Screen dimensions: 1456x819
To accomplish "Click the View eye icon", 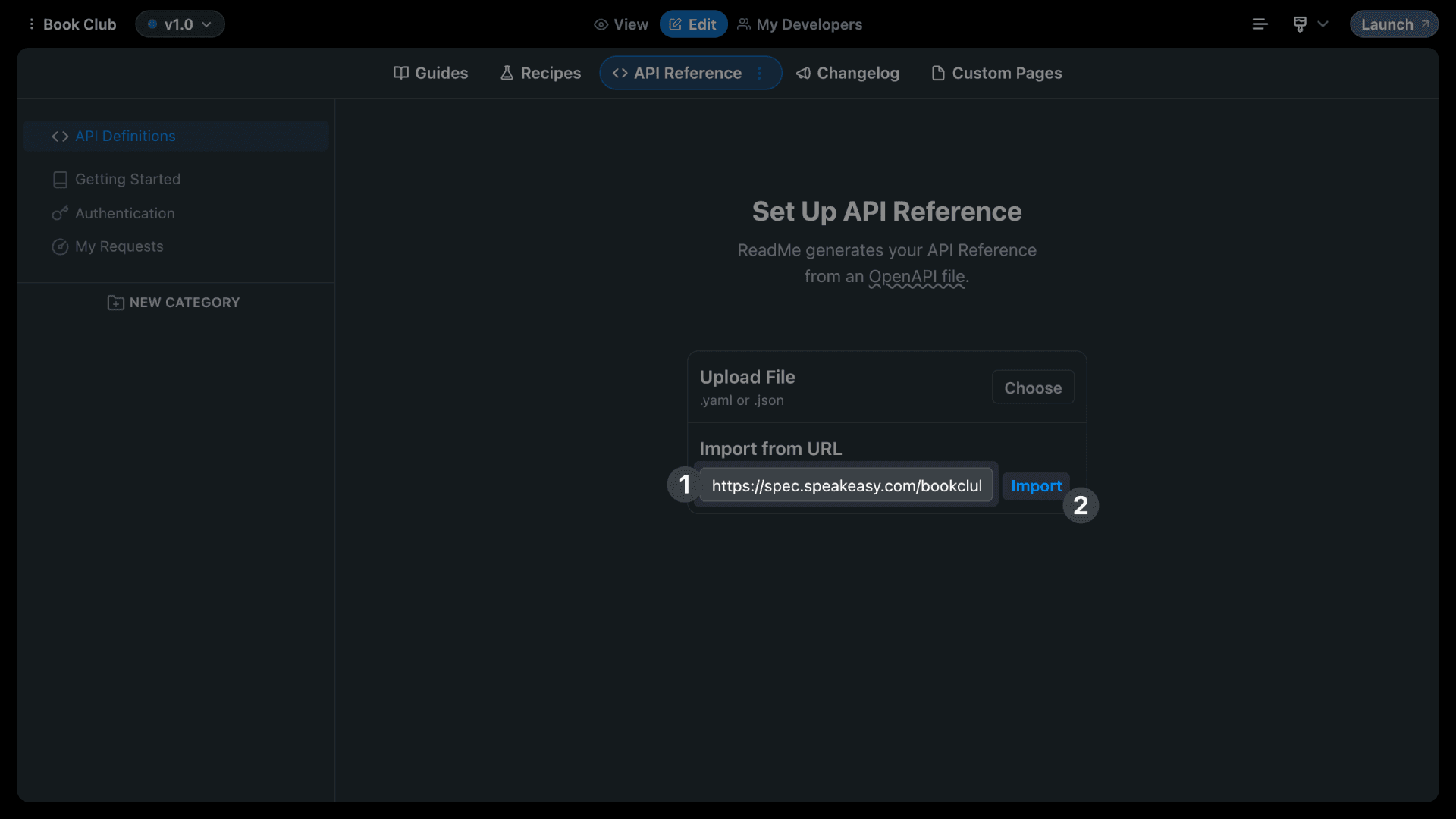I will point(601,24).
